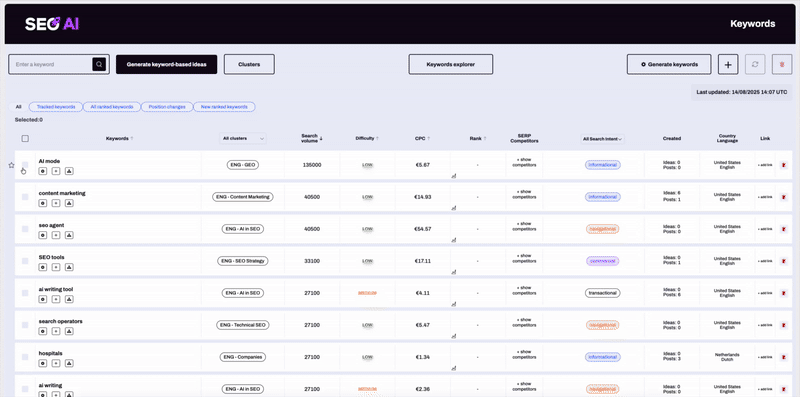Click Generate keyword-based ideas button

tap(167, 64)
